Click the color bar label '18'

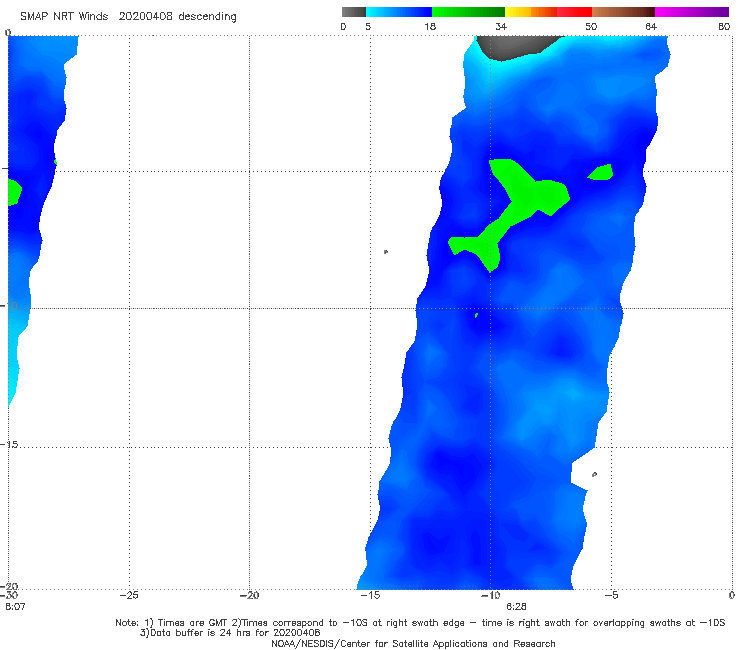430,26
